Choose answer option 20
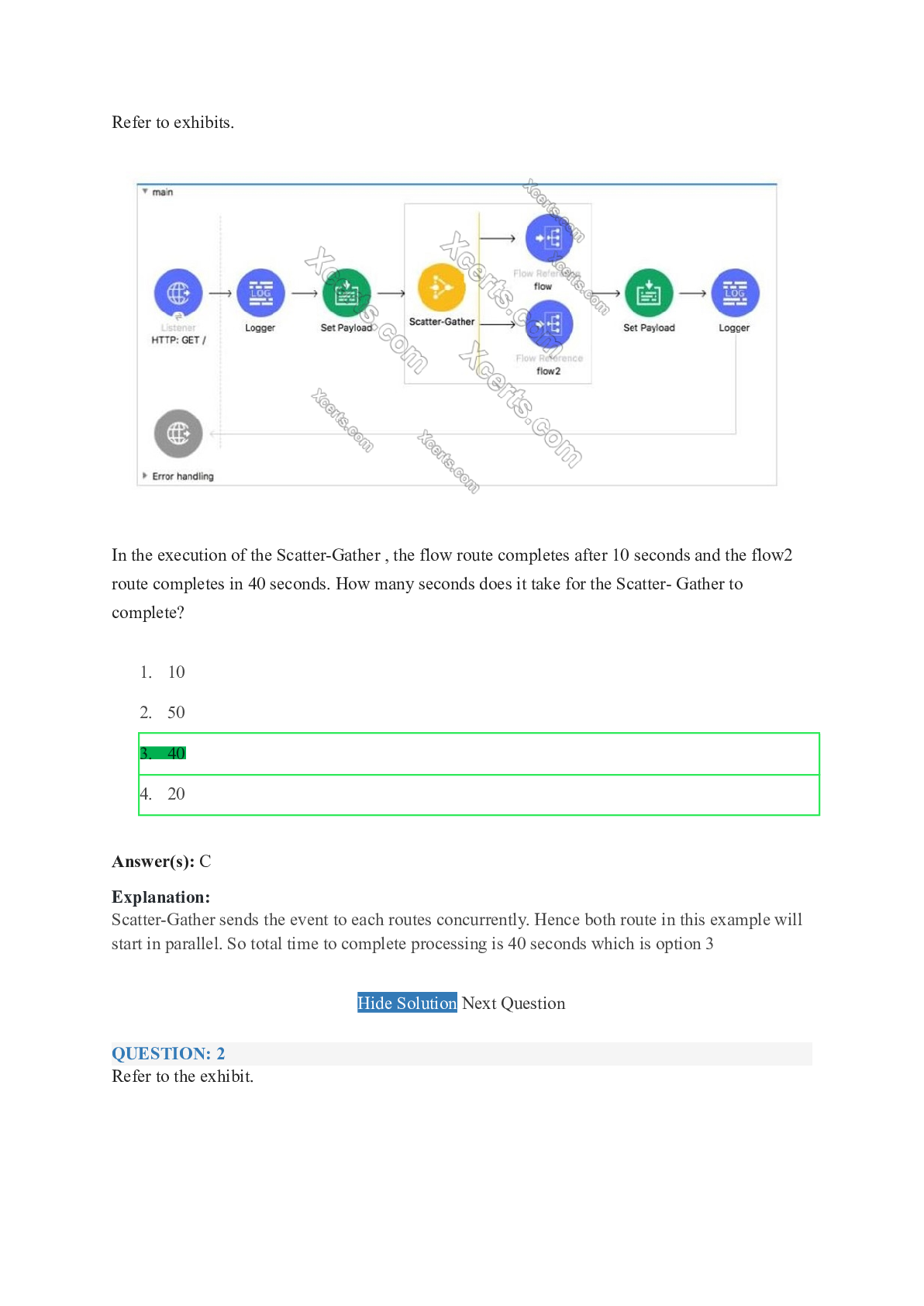Viewport: 924px width, 1306px height. click(x=176, y=793)
